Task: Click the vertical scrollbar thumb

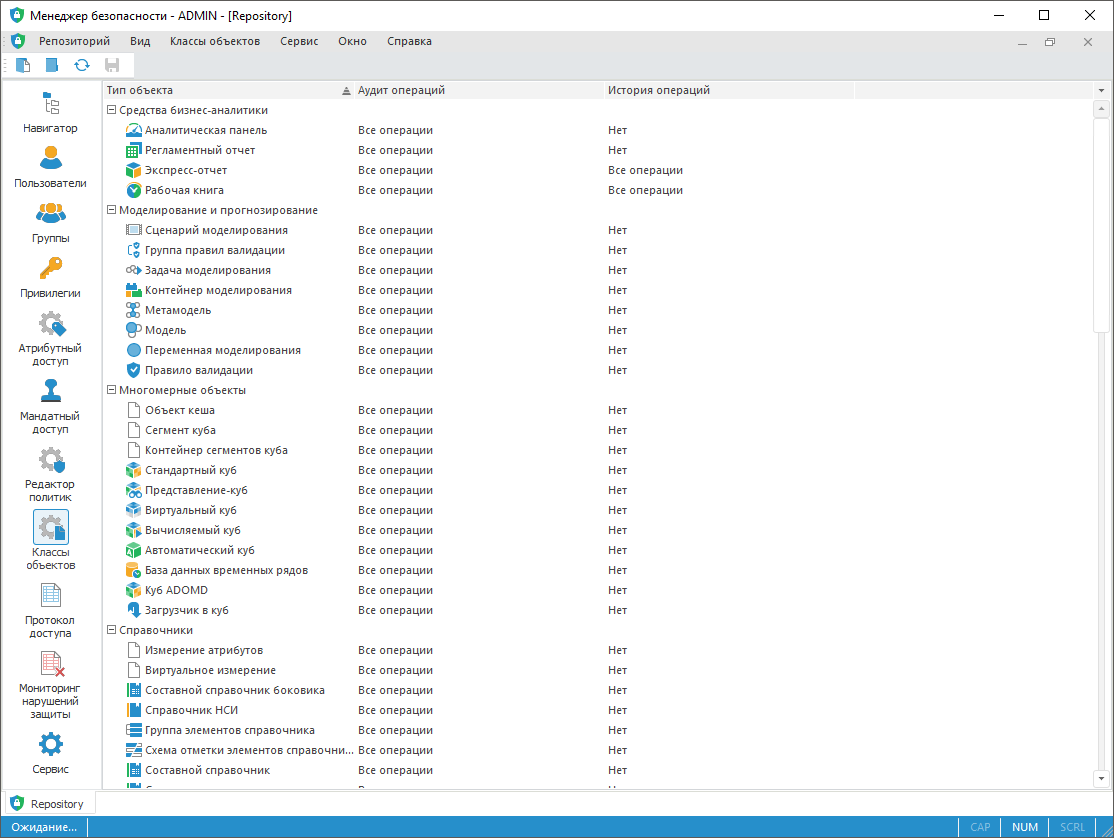Action: [1101, 225]
